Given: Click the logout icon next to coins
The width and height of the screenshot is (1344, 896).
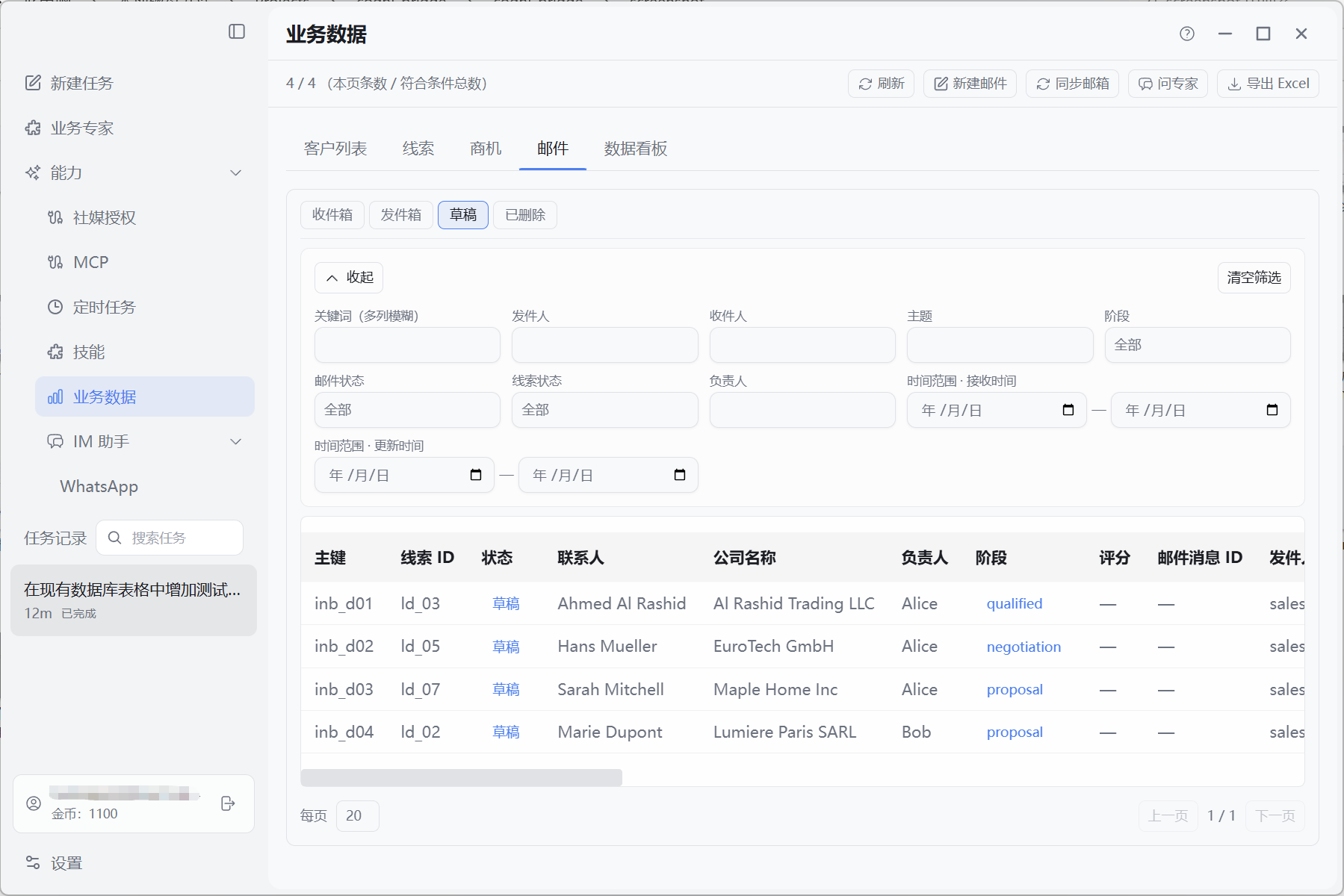Looking at the screenshot, I should (229, 803).
